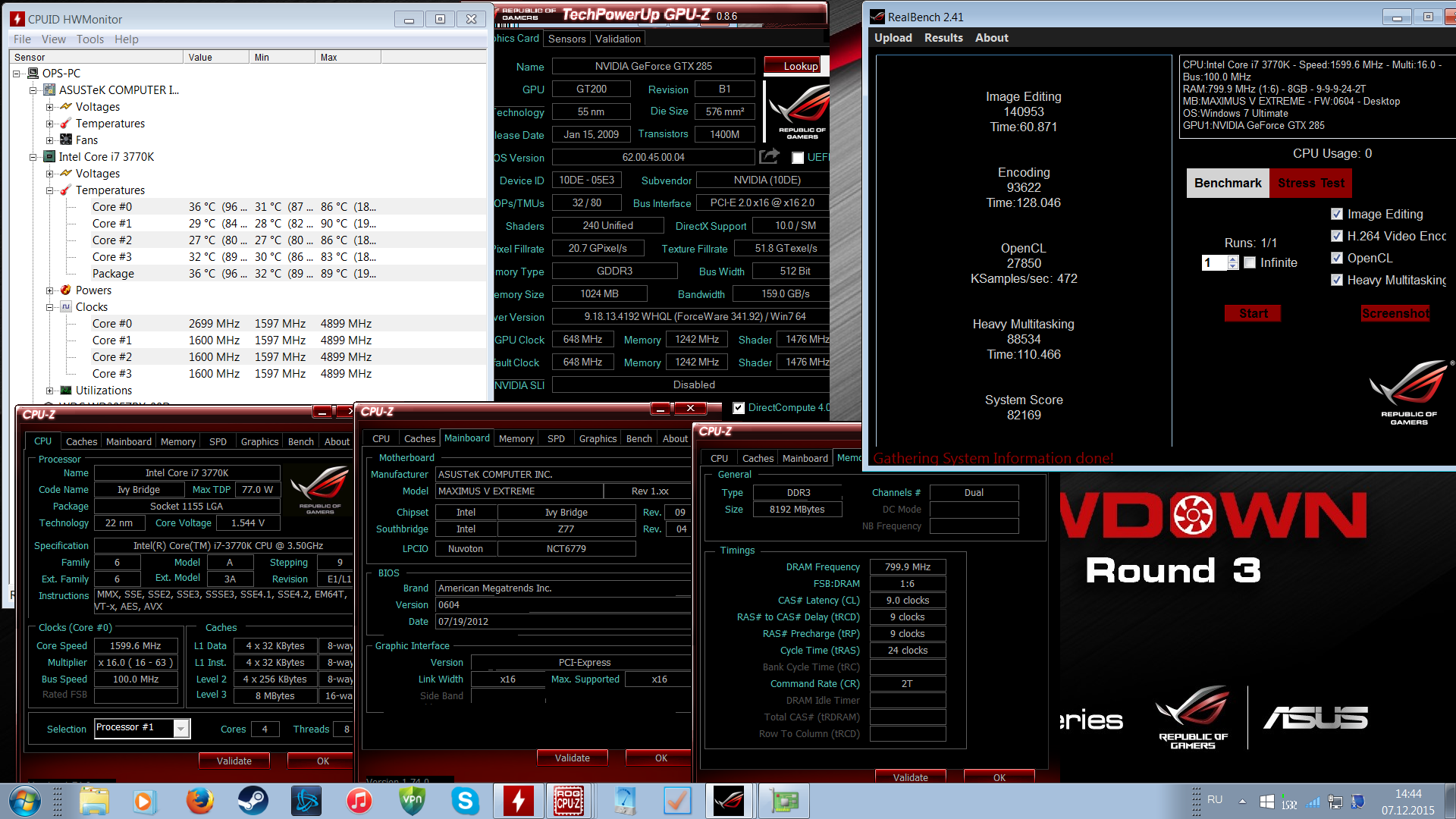
Task: Uncheck OpenCL test in RealBench
Action: [x=1337, y=258]
